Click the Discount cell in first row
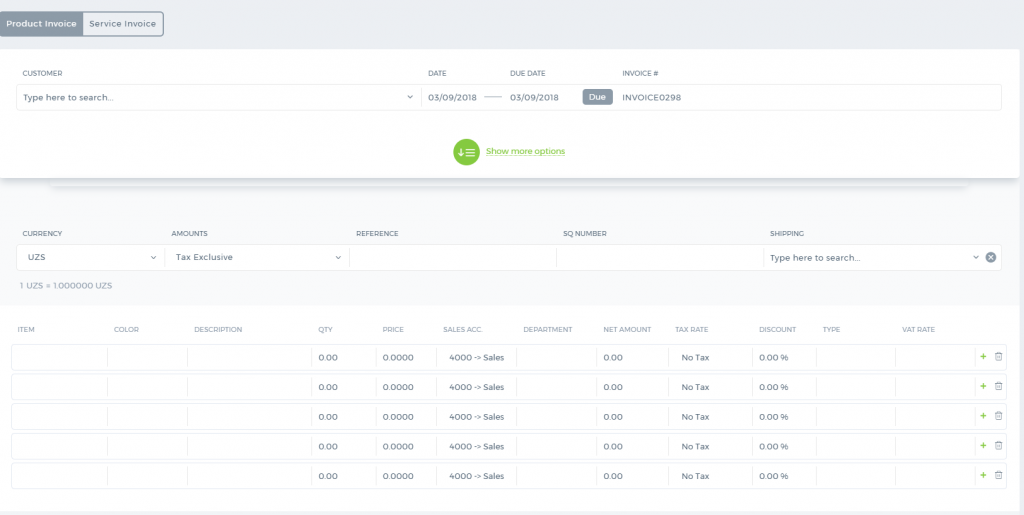The height and width of the screenshot is (515, 1024). point(784,358)
